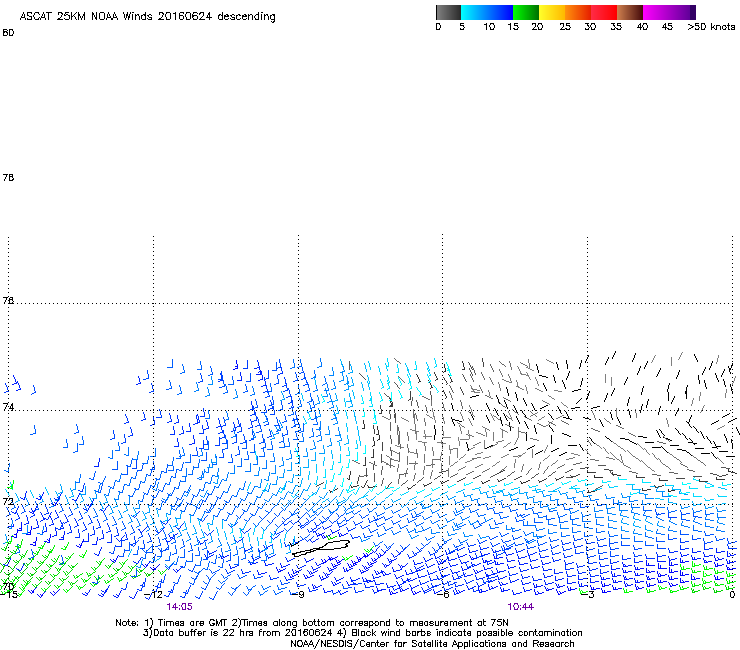
Task: Click the '>50 knots' legend label
Action: click(711, 27)
